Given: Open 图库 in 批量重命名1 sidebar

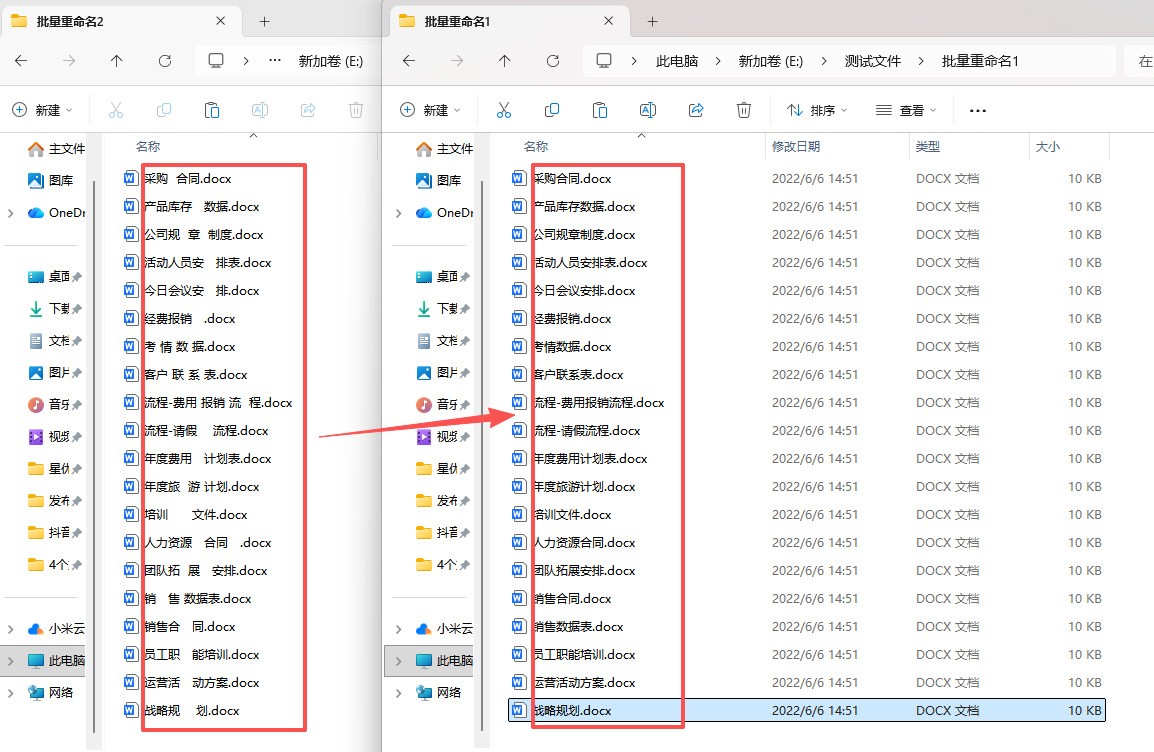Looking at the screenshot, I should click(439, 180).
